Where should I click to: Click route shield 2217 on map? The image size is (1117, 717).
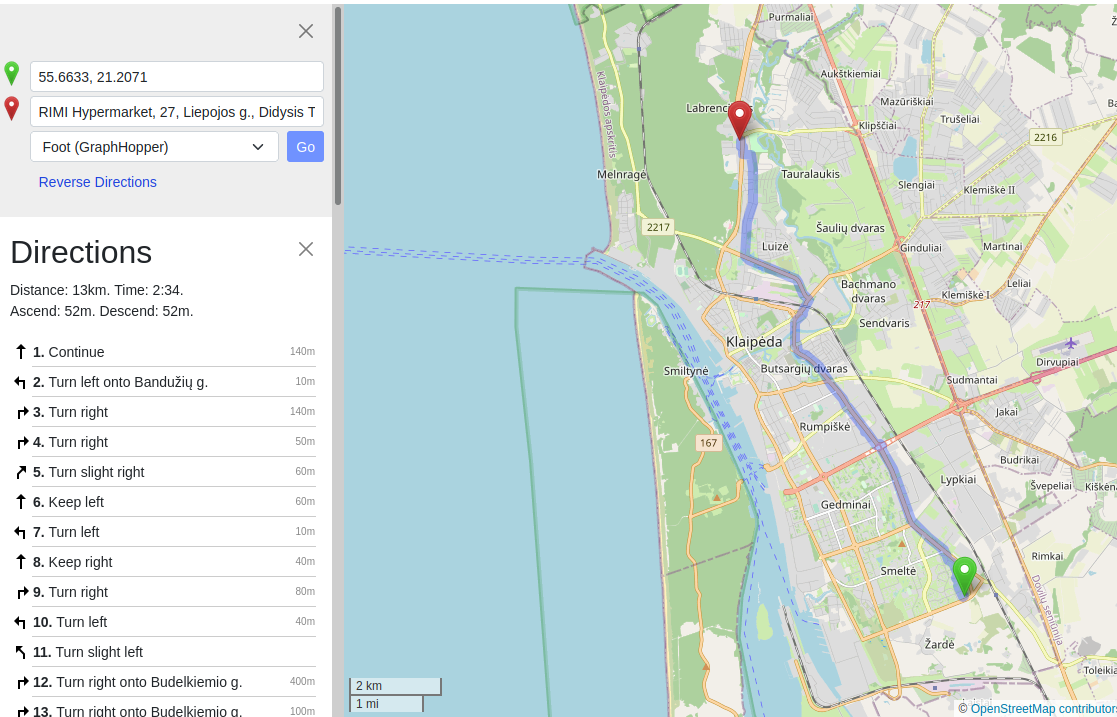[x=657, y=227]
